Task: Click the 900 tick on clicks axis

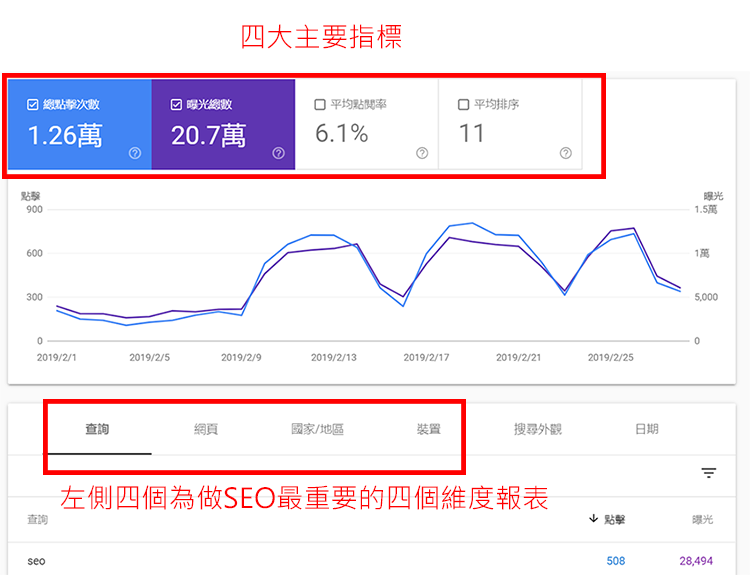Action: [34, 210]
